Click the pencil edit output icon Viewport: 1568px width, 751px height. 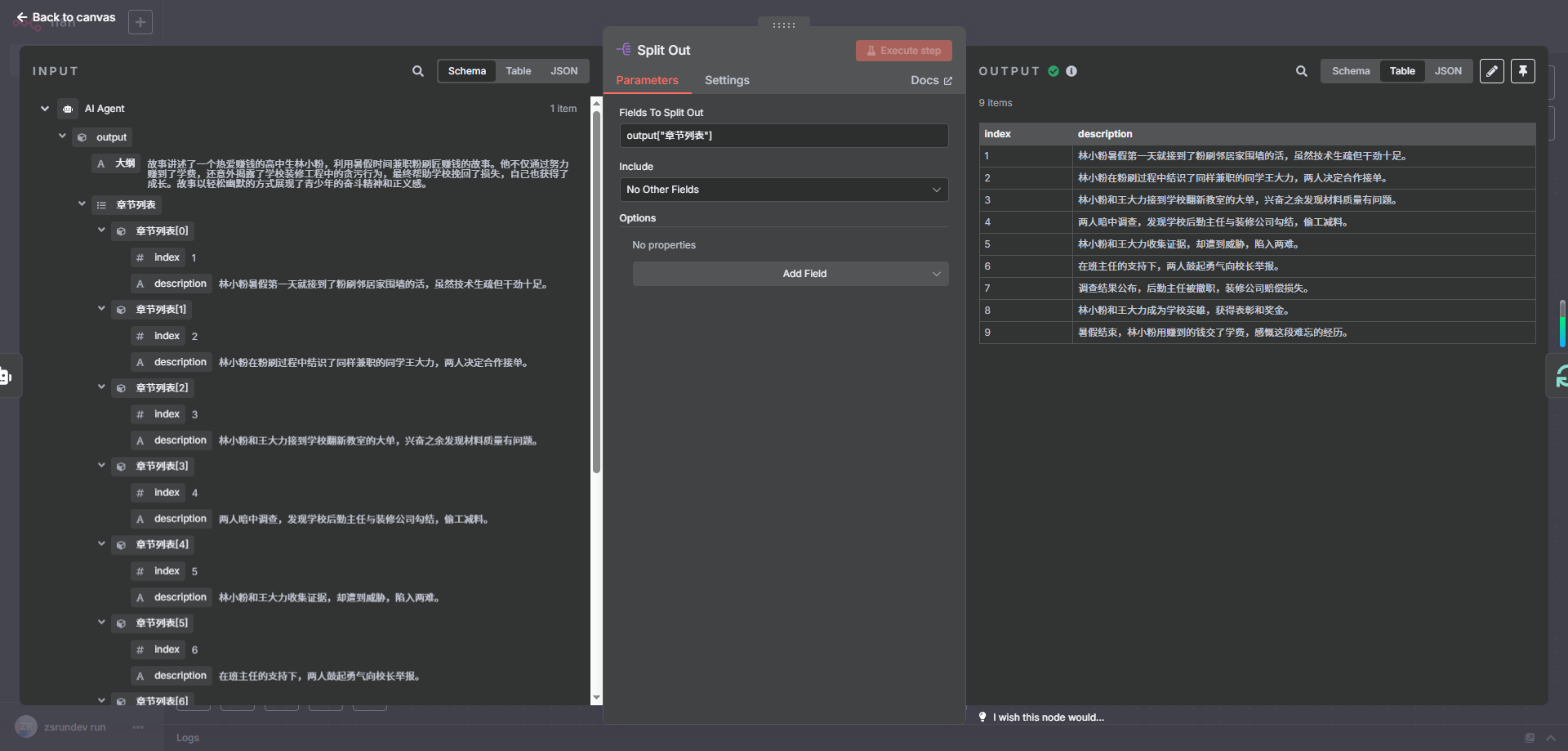click(1491, 71)
